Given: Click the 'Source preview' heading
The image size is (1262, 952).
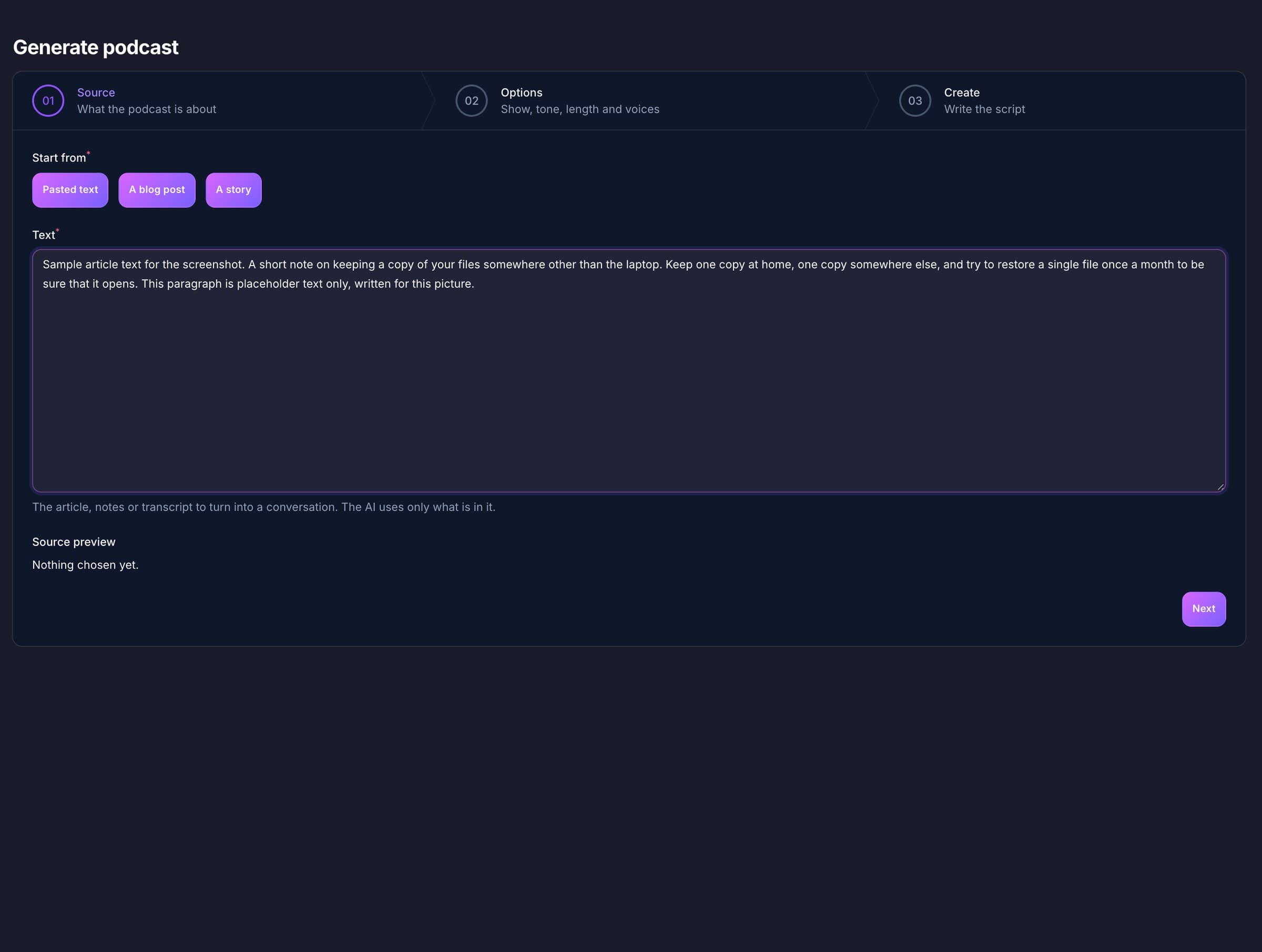Looking at the screenshot, I should pyautogui.click(x=74, y=542).
